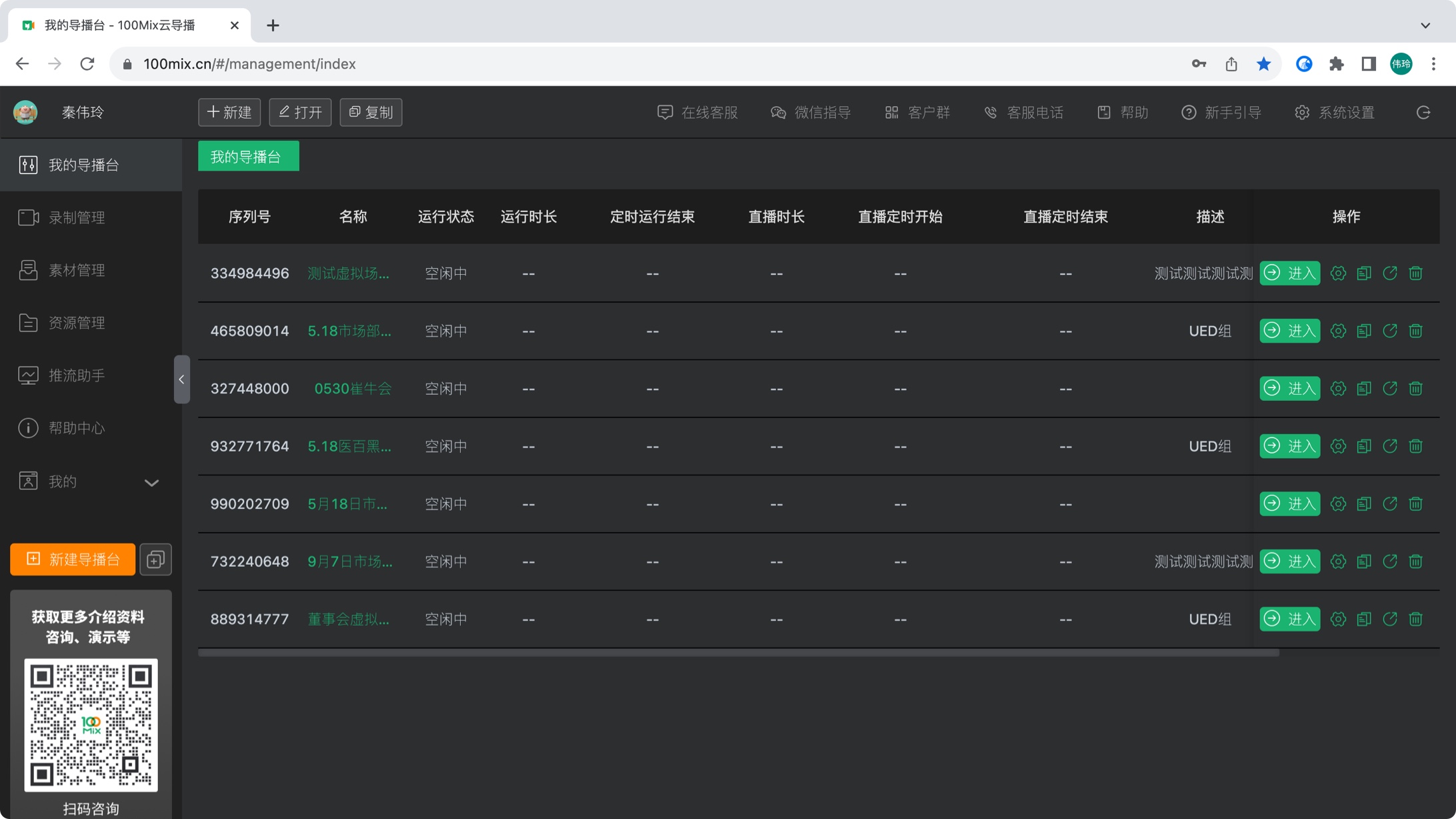Viewport: 1456px width, 819px height.
Task: Copy the console in row 327448000
Action: pyautogui.click(x=1364, y=389)
